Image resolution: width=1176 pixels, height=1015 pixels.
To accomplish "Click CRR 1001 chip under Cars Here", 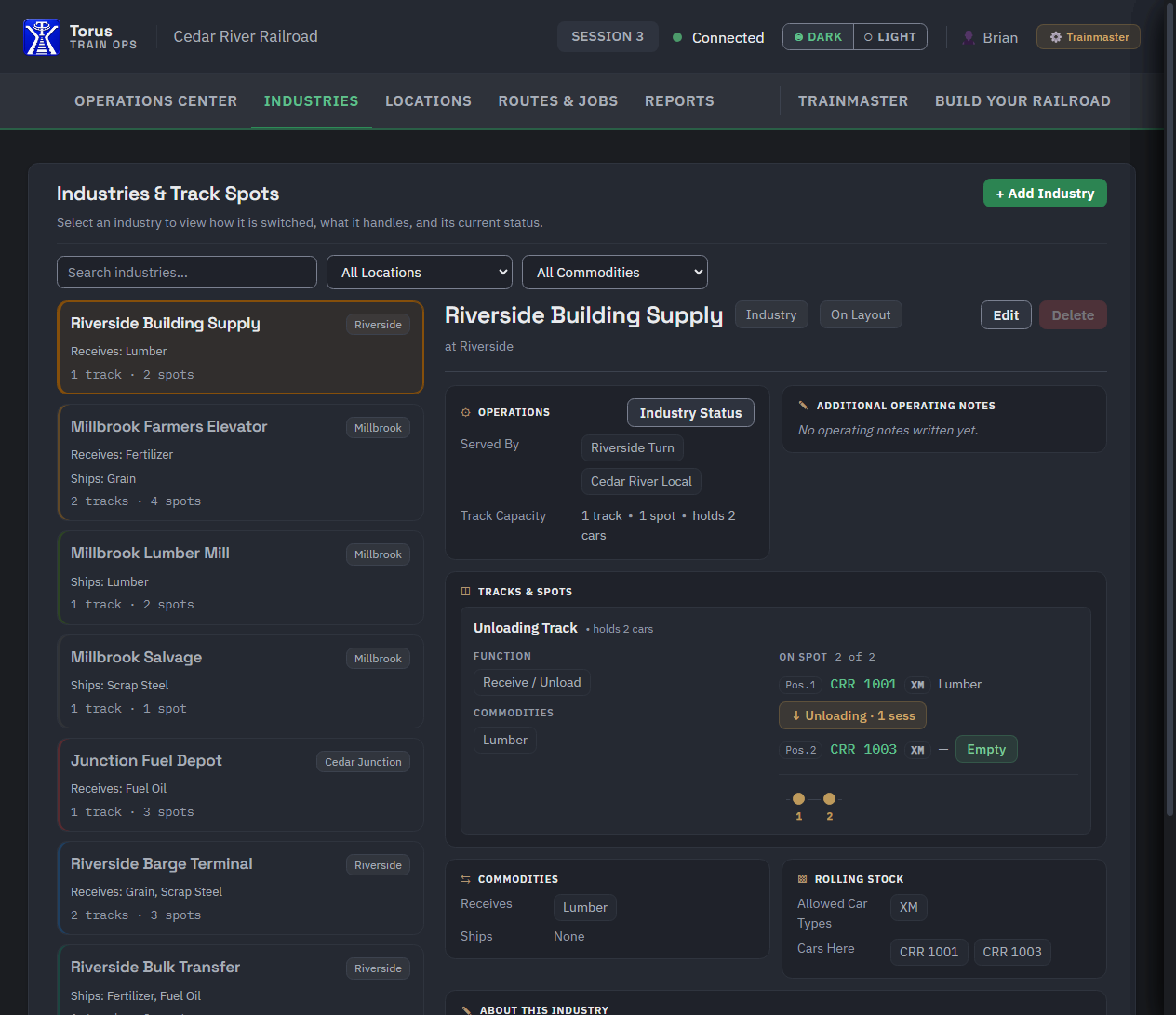I will tap(929, 952).
